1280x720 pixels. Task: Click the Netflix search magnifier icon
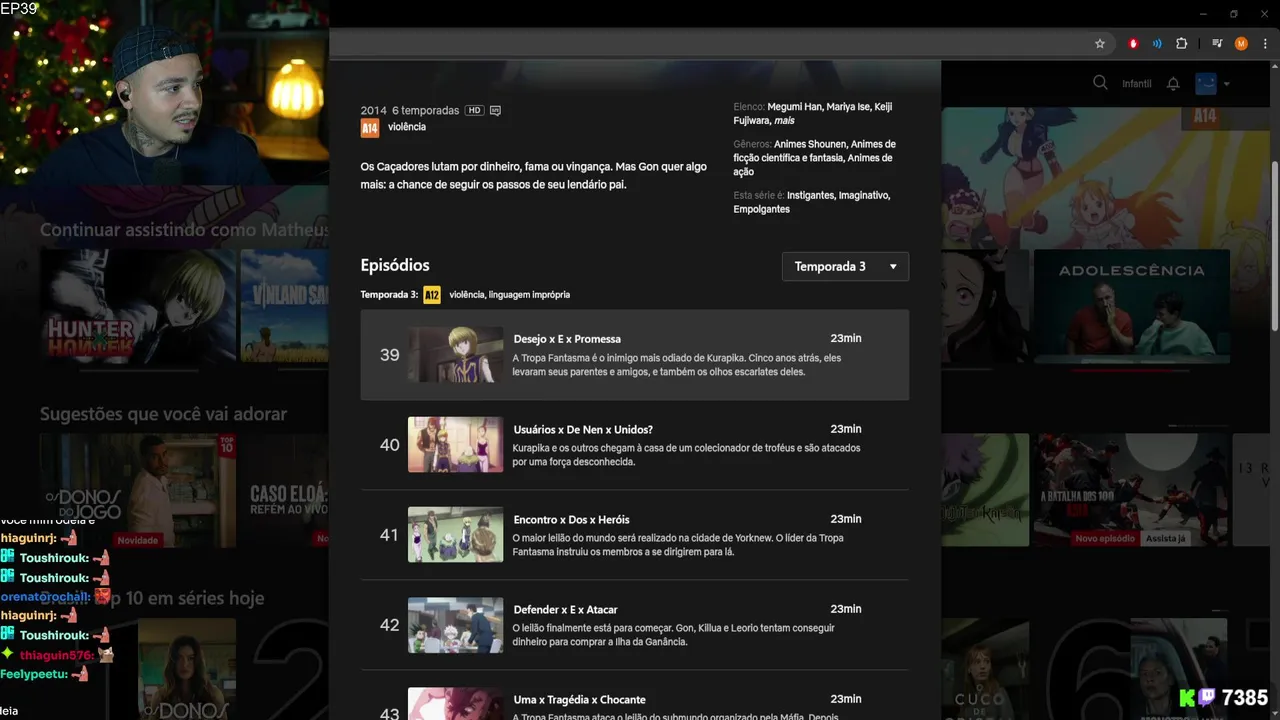[1100, 83]
